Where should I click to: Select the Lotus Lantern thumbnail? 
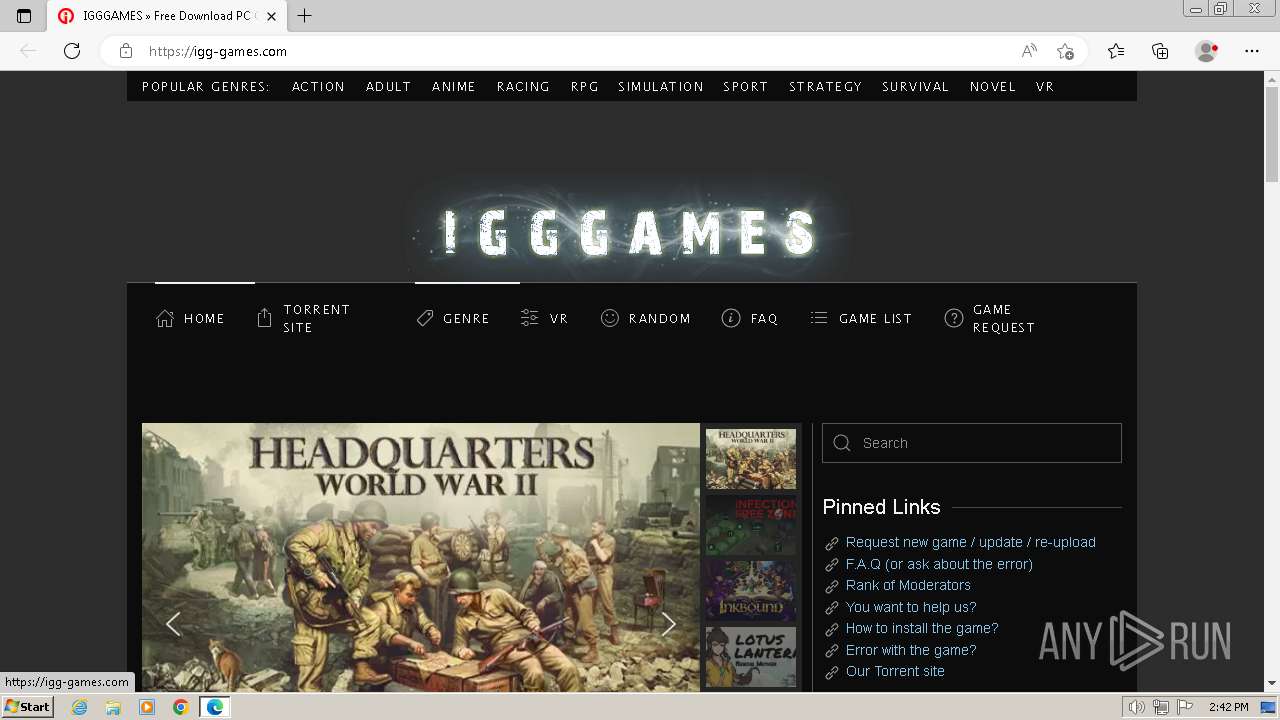pos(751,657)
